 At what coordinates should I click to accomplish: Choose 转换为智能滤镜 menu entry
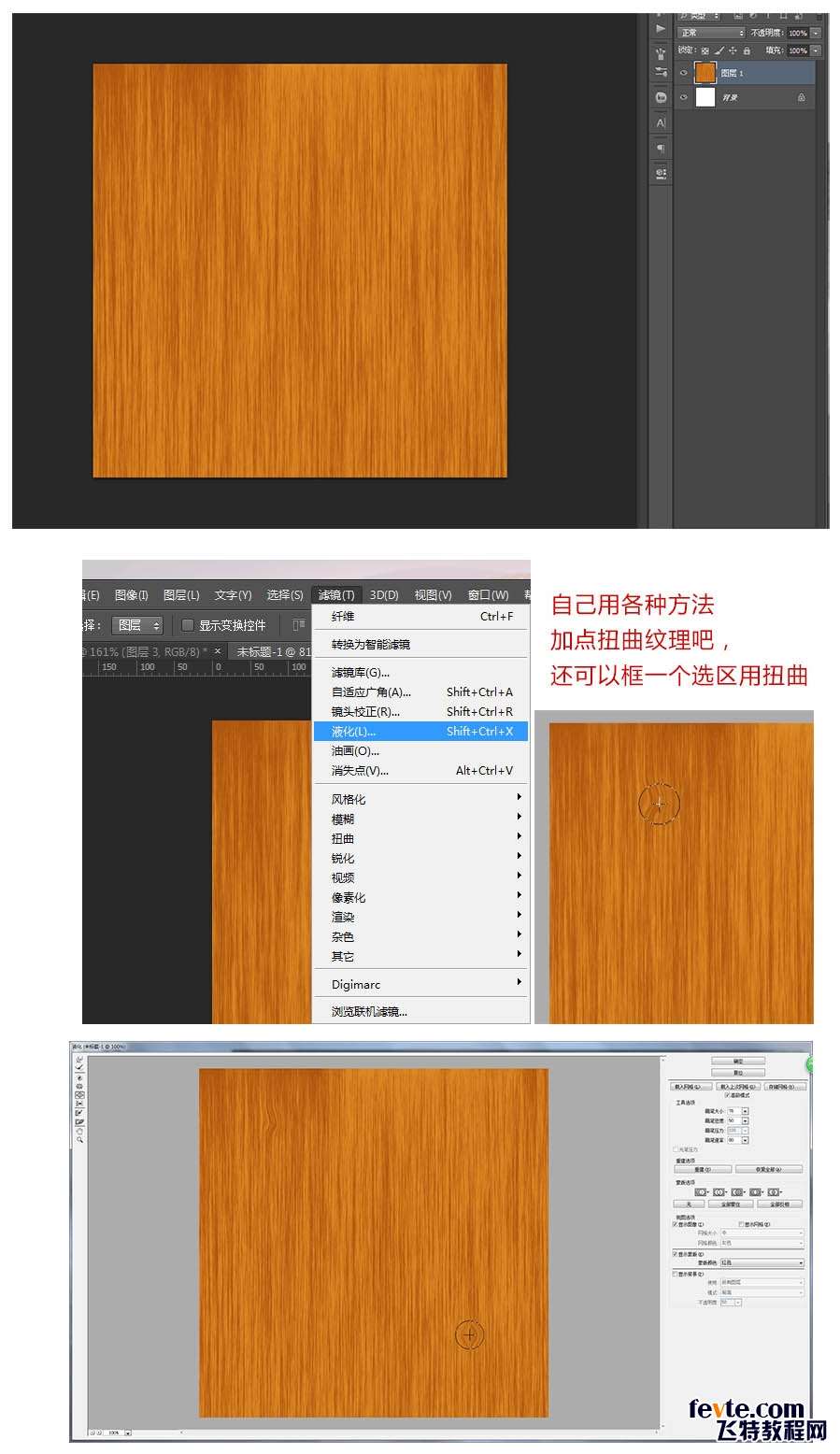coord(420,645)
